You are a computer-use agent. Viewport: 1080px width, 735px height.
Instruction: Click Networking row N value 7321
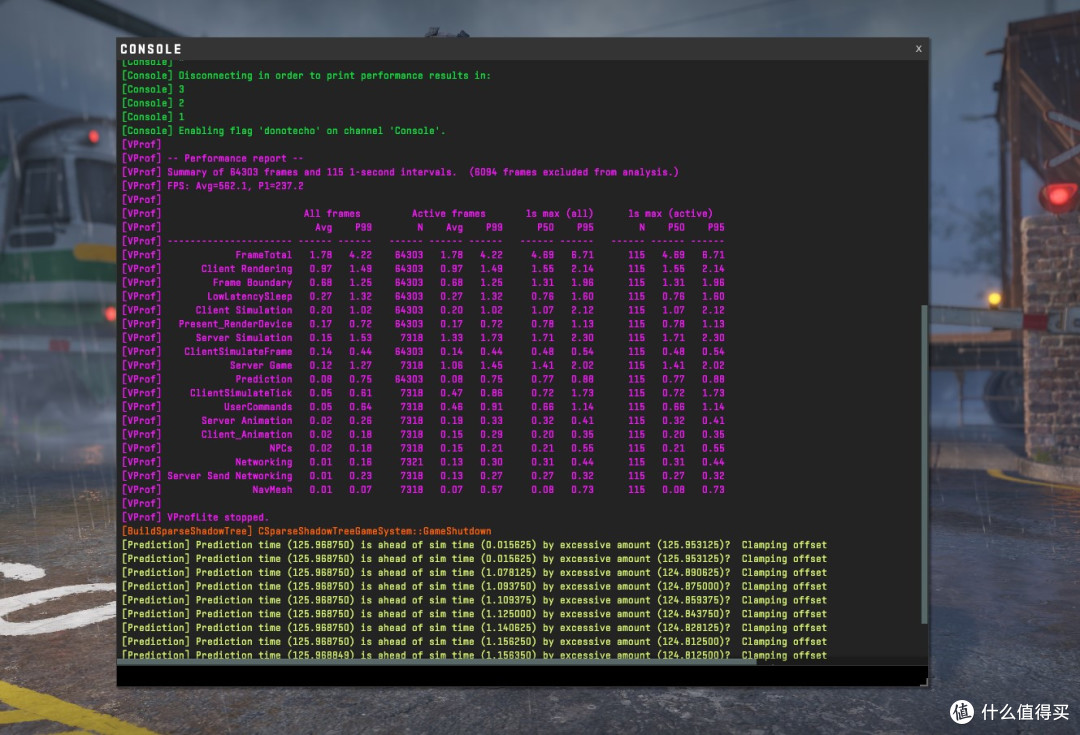[x=412, y=462]
